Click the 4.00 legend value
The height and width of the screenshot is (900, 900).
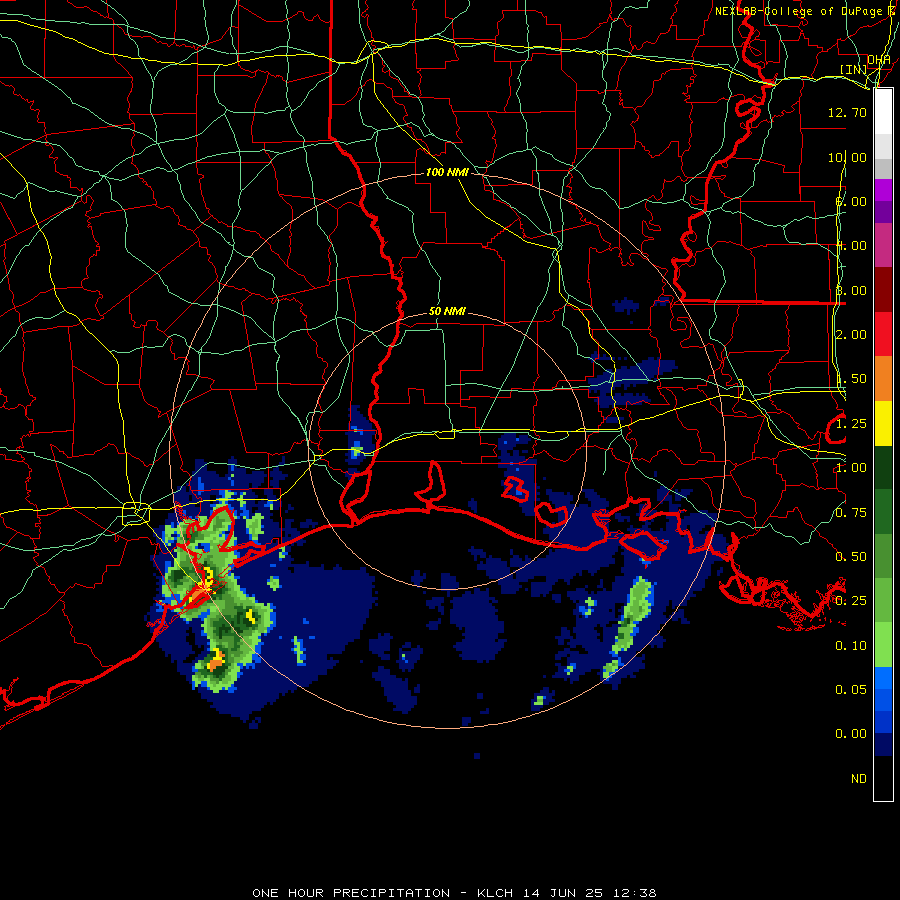pos(851,246)
